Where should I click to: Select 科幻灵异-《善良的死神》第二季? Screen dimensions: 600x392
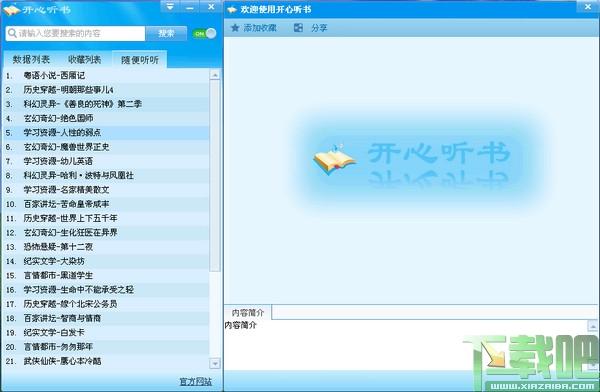coord(107,104)
